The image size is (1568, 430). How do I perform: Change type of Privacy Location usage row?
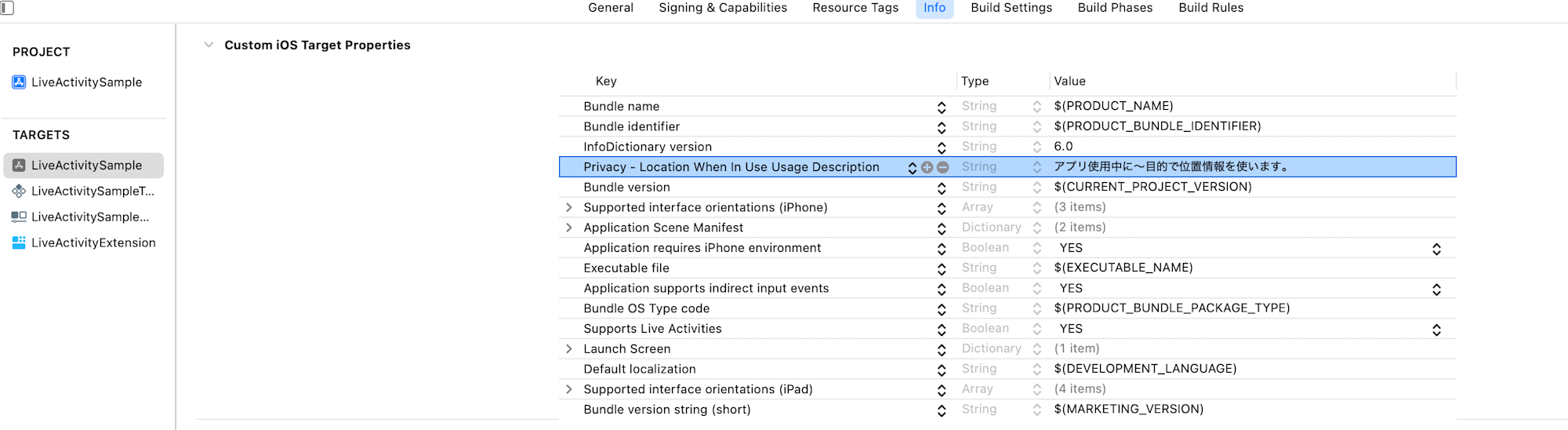1036,167
